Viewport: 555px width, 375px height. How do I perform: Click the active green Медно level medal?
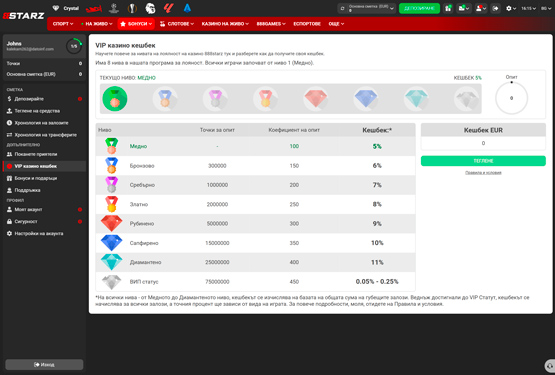(115, 98)
